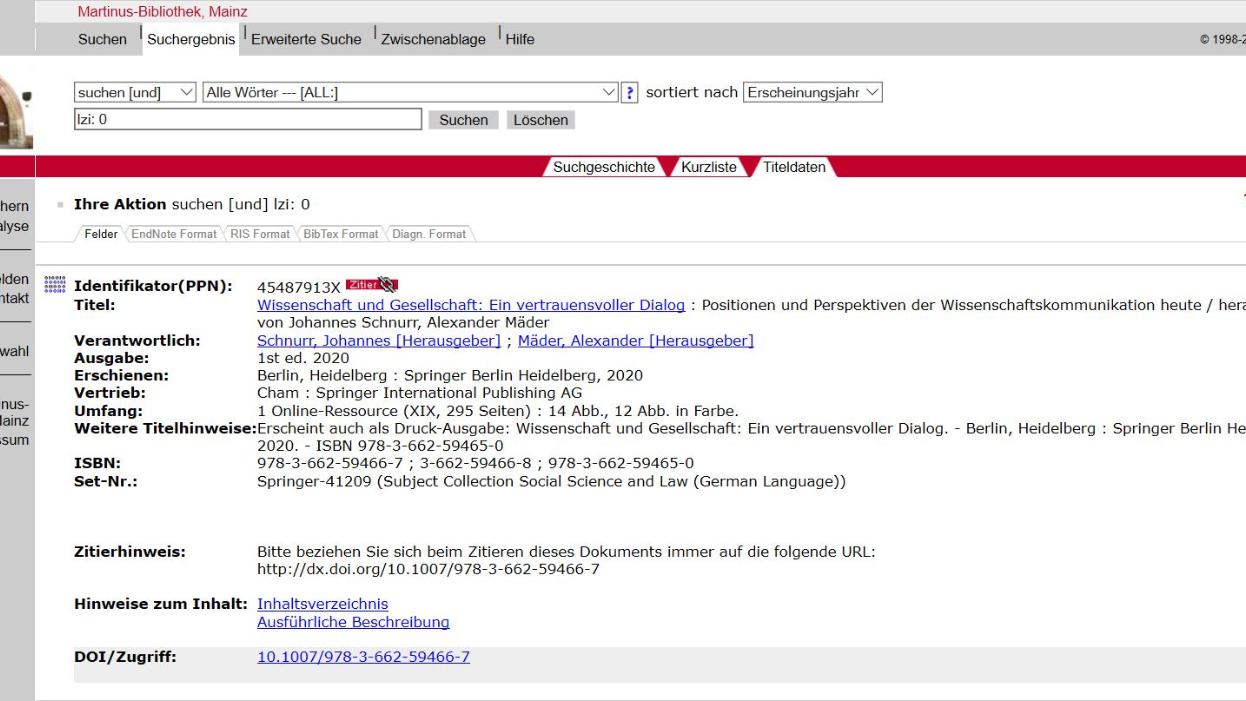
Task: Click 'Cham : Springer International Publishing AG' text
Action: point(420,393)
